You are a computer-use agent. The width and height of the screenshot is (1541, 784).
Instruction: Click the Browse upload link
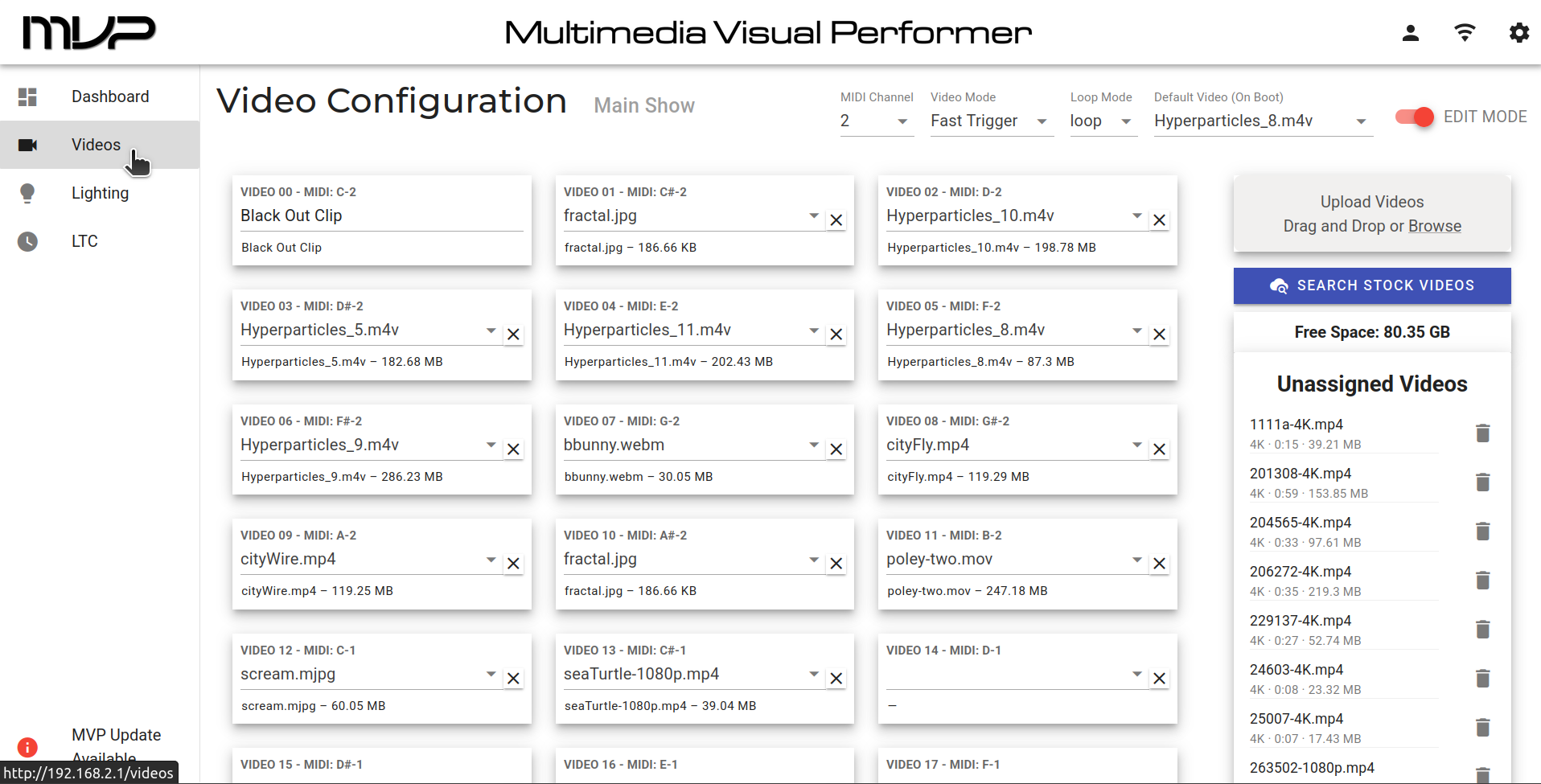(x=1434, y=226)
